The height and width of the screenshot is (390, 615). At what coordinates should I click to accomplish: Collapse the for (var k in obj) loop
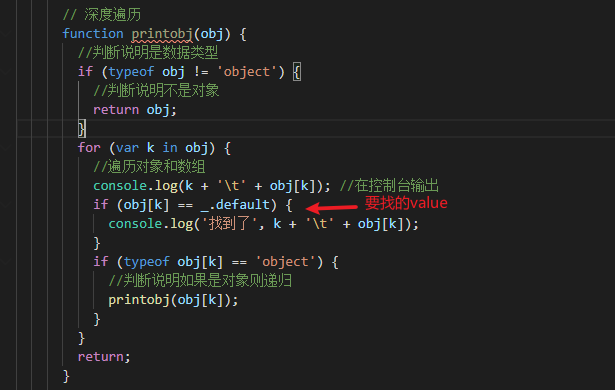5,148
